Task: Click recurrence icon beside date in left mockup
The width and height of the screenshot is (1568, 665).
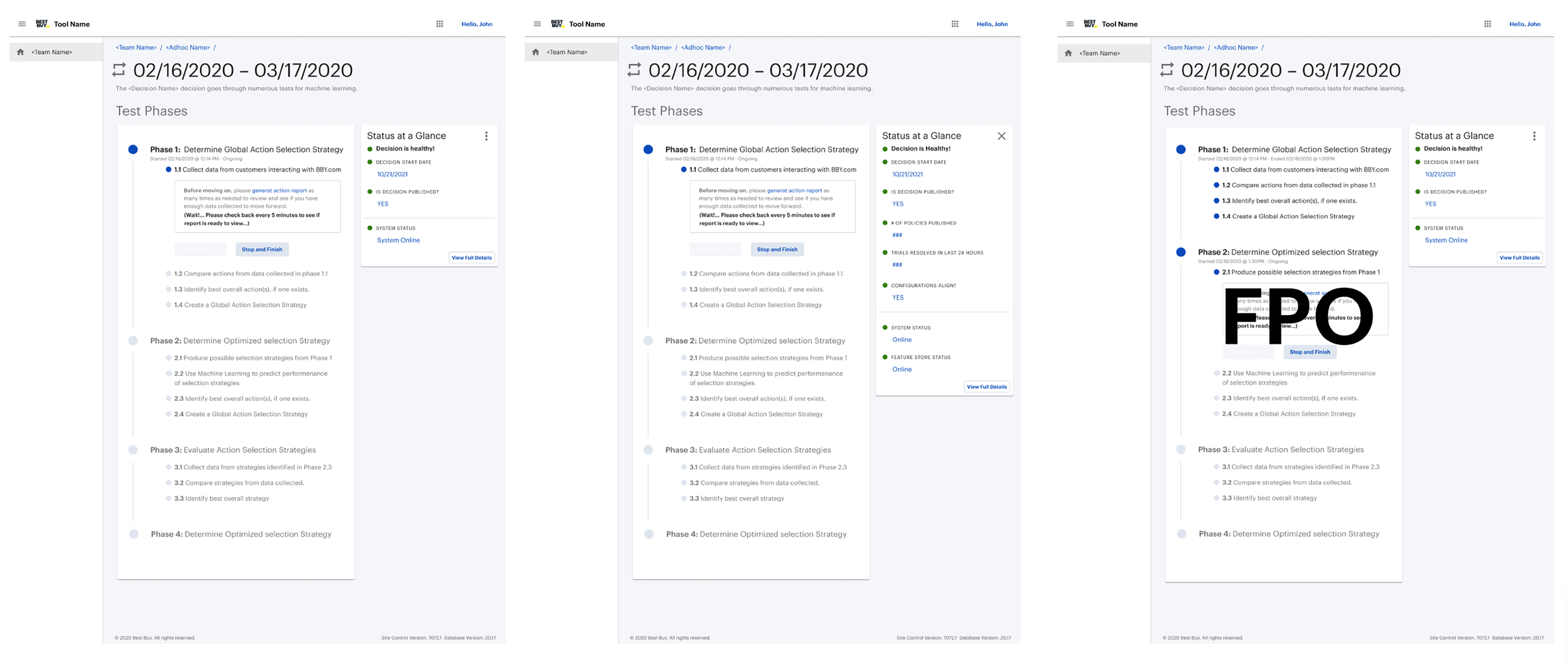Action: click(119, 70)
